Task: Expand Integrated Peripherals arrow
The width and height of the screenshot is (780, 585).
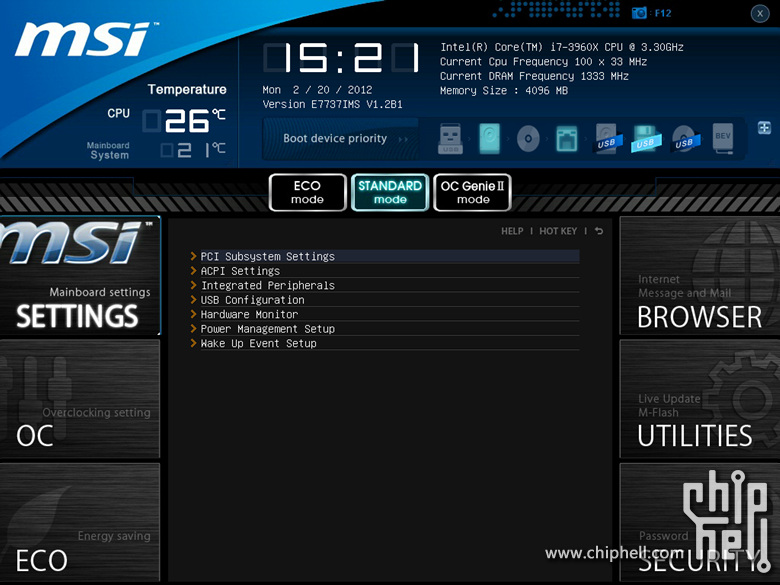Action: coord(194,285)
